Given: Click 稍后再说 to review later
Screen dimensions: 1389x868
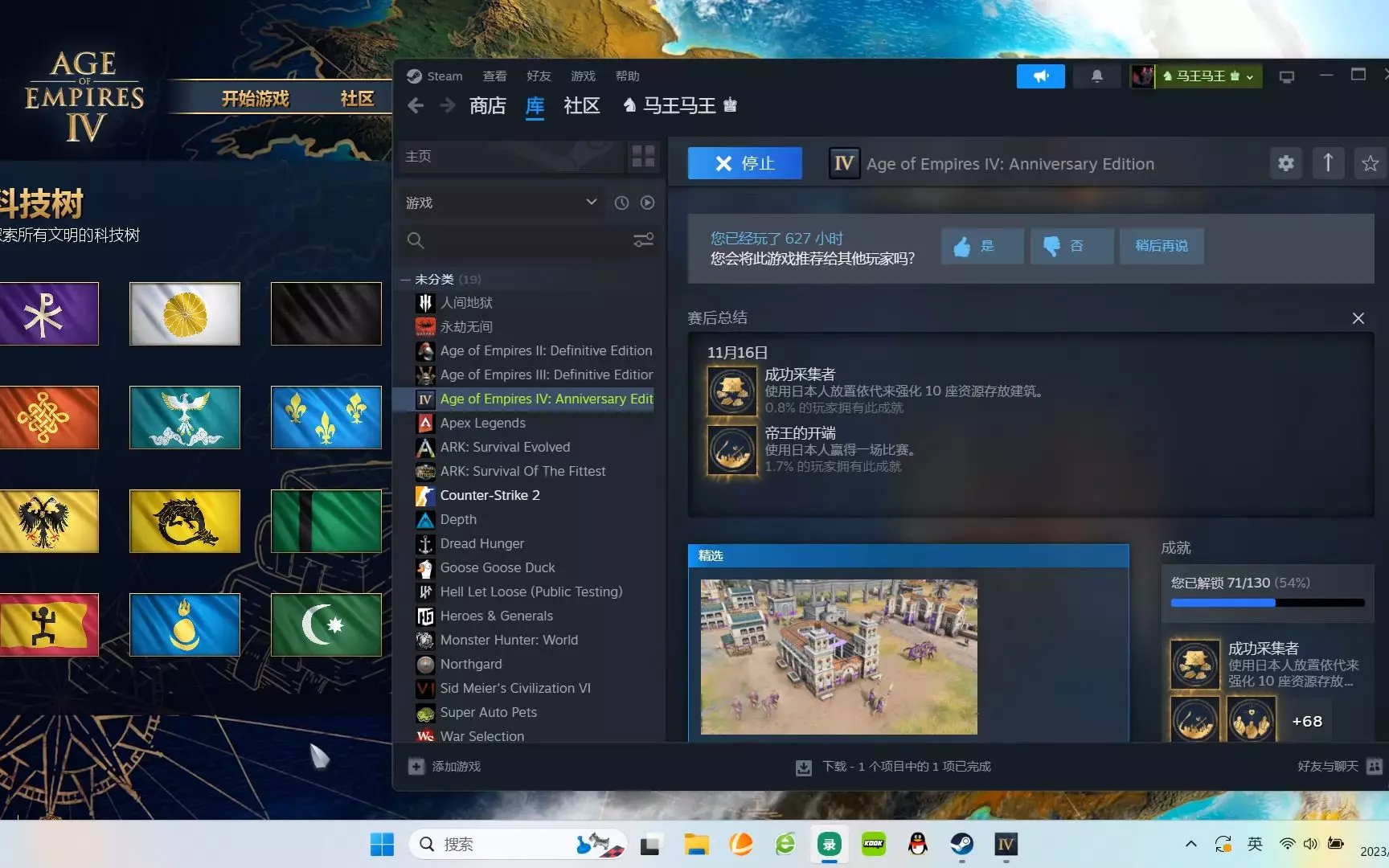Looking at the screenshot, I should click(1162, 246).
